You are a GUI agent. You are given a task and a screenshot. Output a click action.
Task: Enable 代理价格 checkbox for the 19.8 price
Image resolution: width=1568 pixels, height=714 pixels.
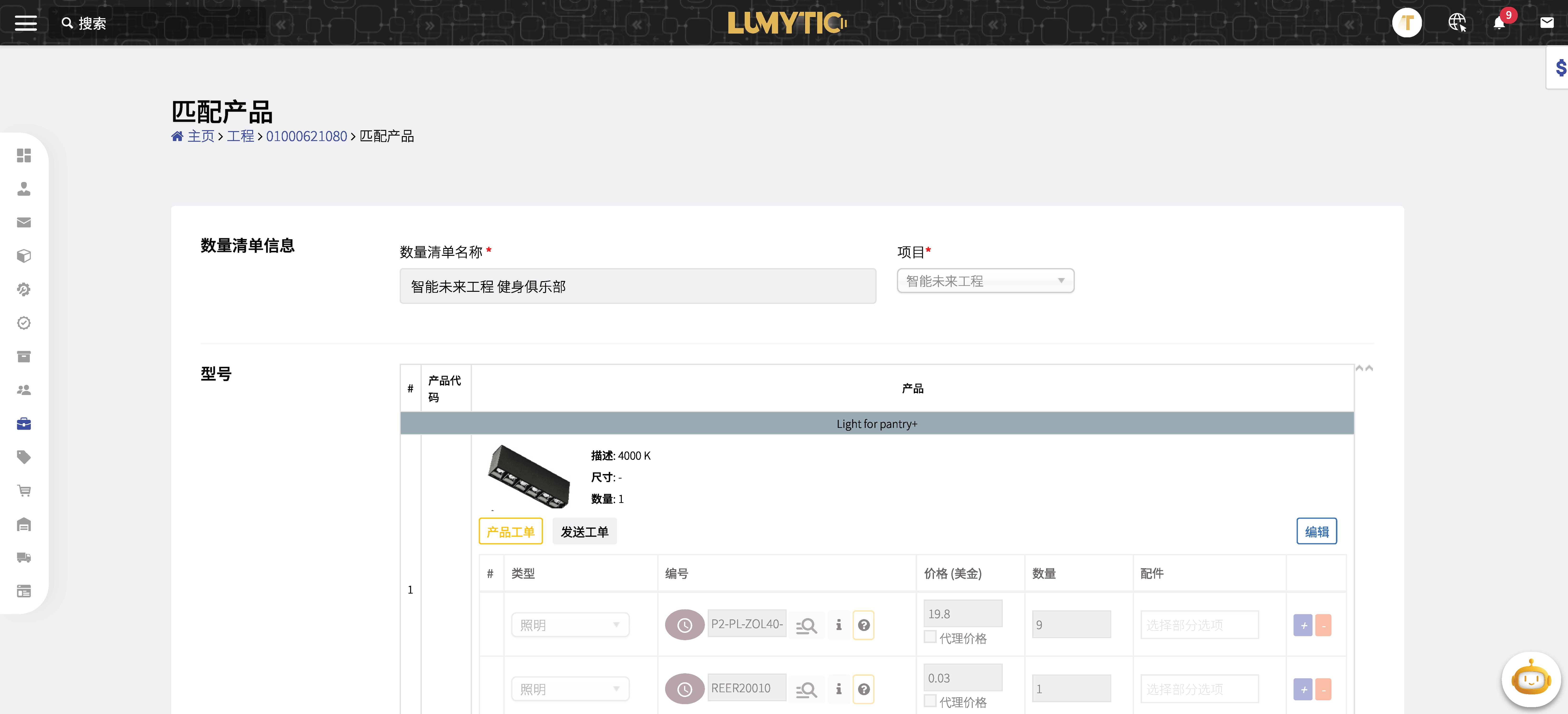pyautogui.click(x=930, y=636)
